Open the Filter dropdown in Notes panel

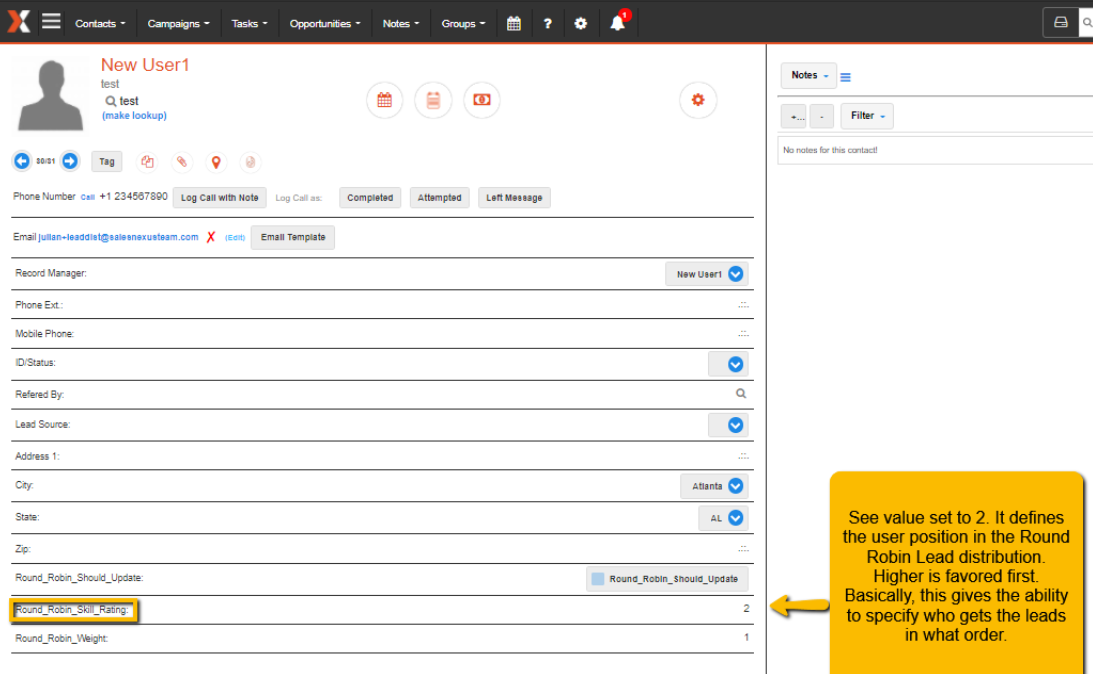click(867, 116)
